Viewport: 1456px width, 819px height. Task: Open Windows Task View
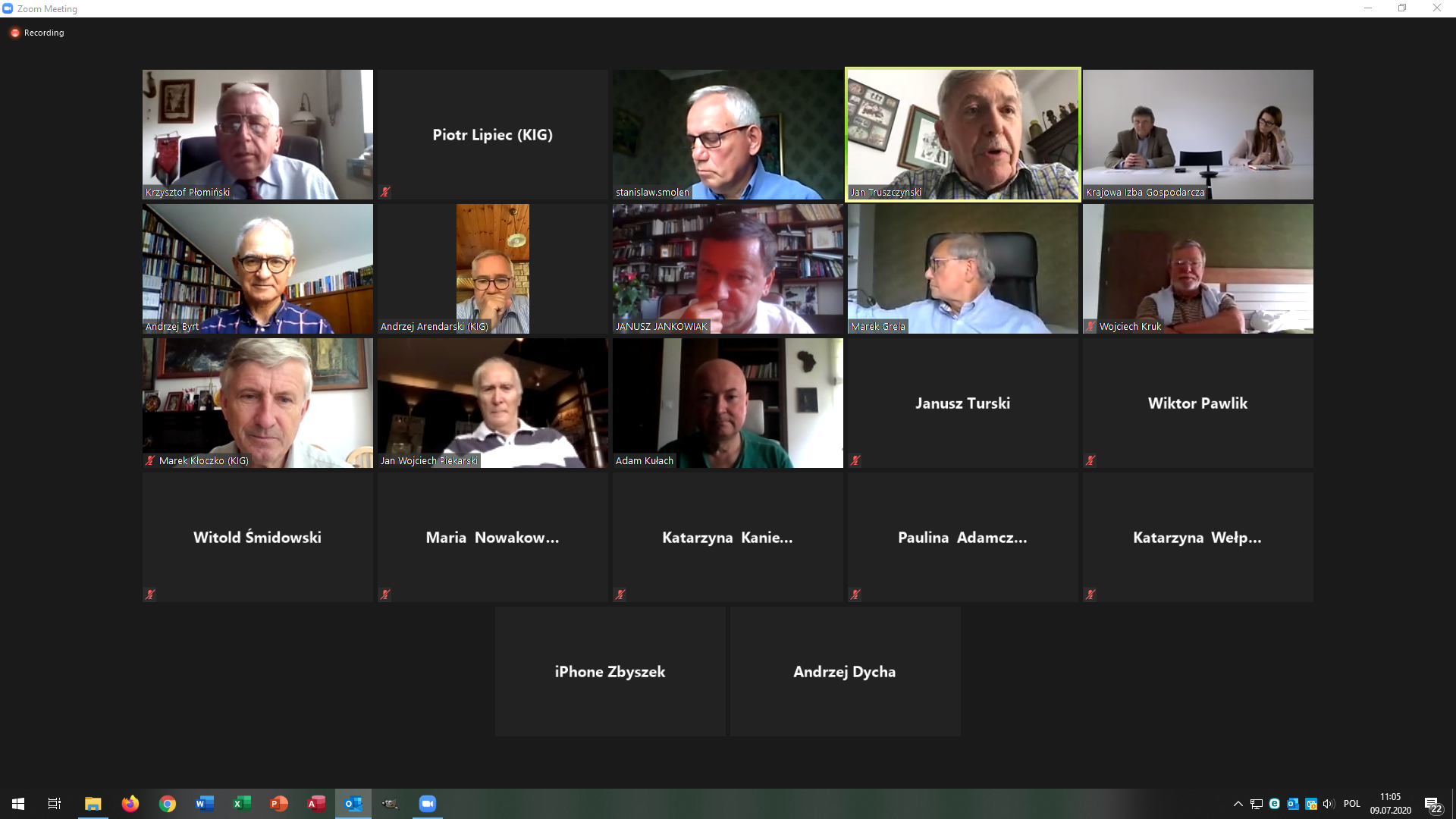[55, 804]
